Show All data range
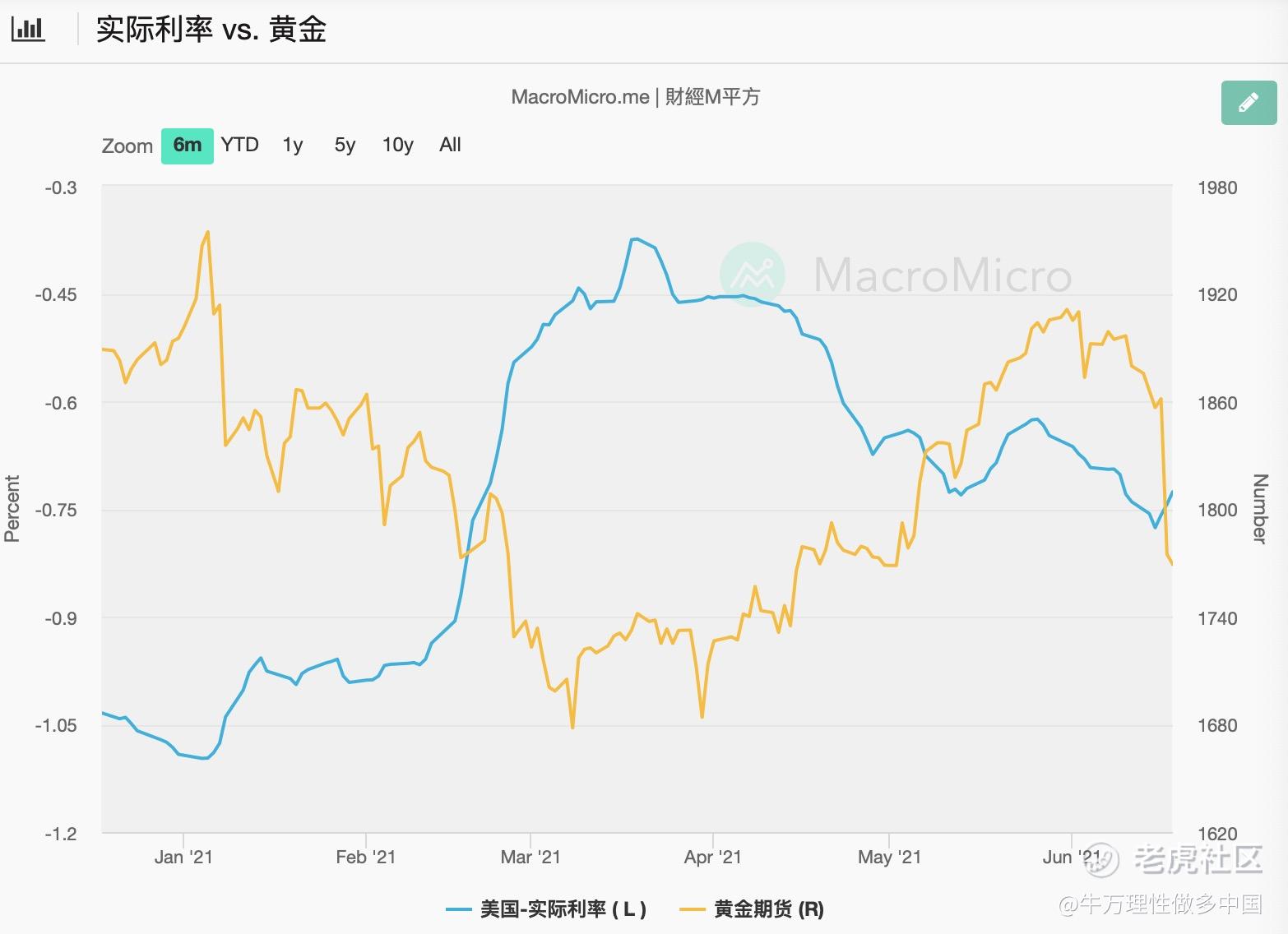Viewport: 1288px width, 934px height. (450, 146)
